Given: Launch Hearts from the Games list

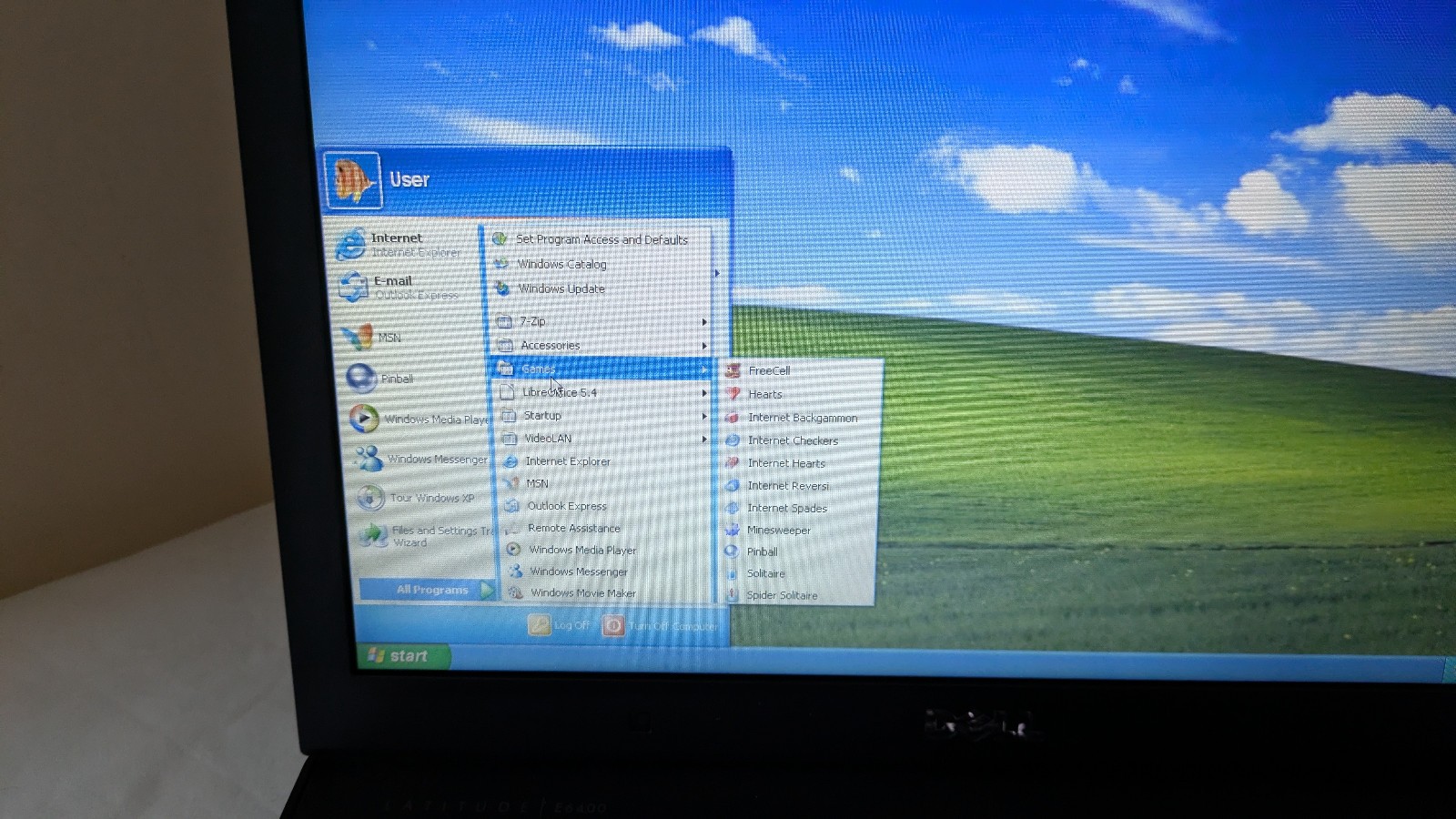Looking at the screenshot, I should 801,394.
